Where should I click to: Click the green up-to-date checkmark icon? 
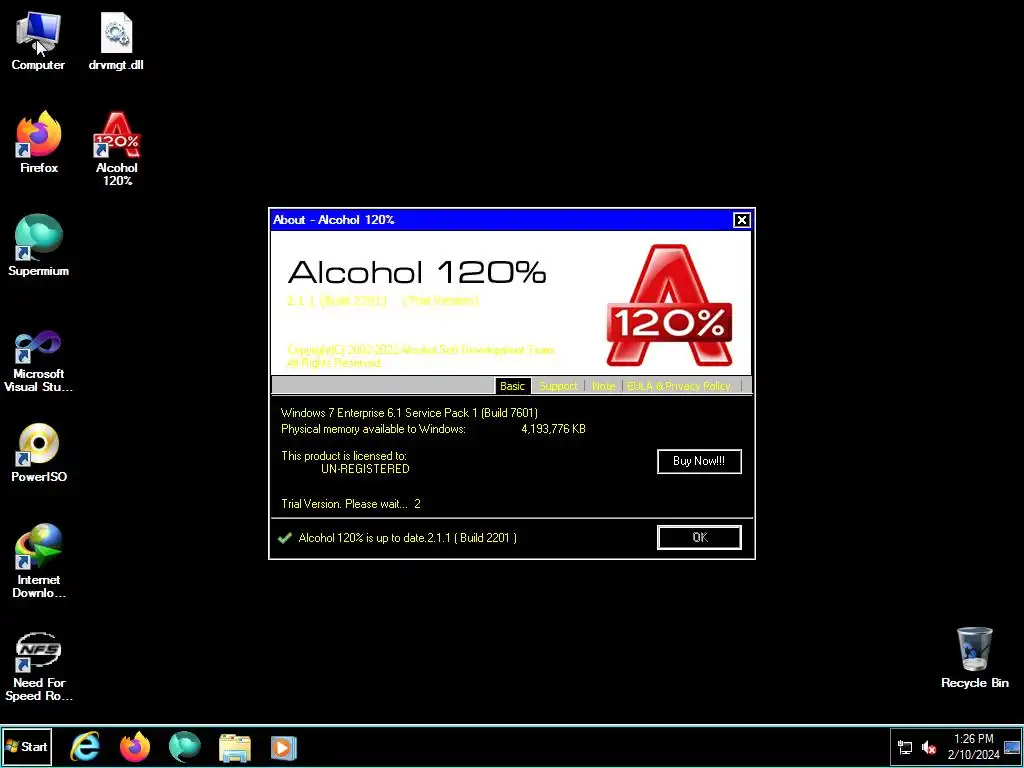click(285, 538)
